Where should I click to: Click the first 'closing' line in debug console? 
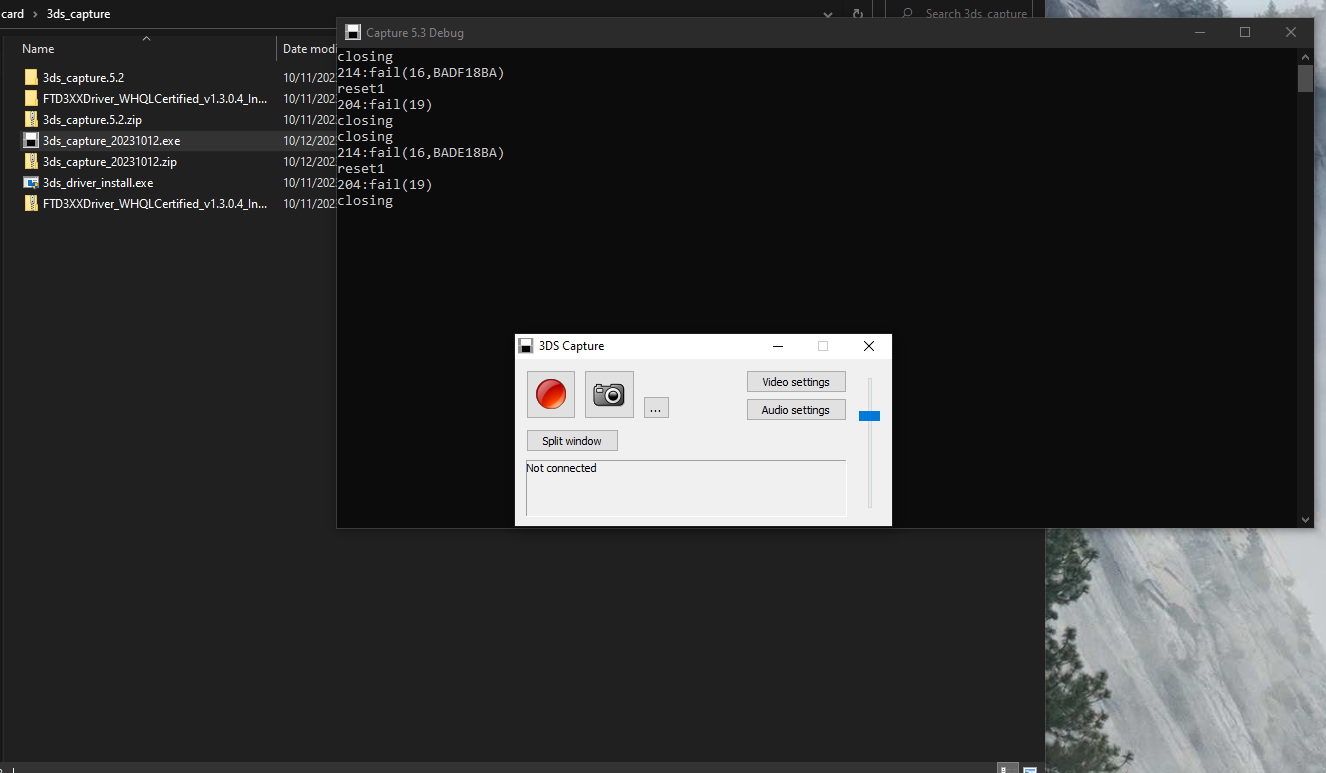(365, 57)
